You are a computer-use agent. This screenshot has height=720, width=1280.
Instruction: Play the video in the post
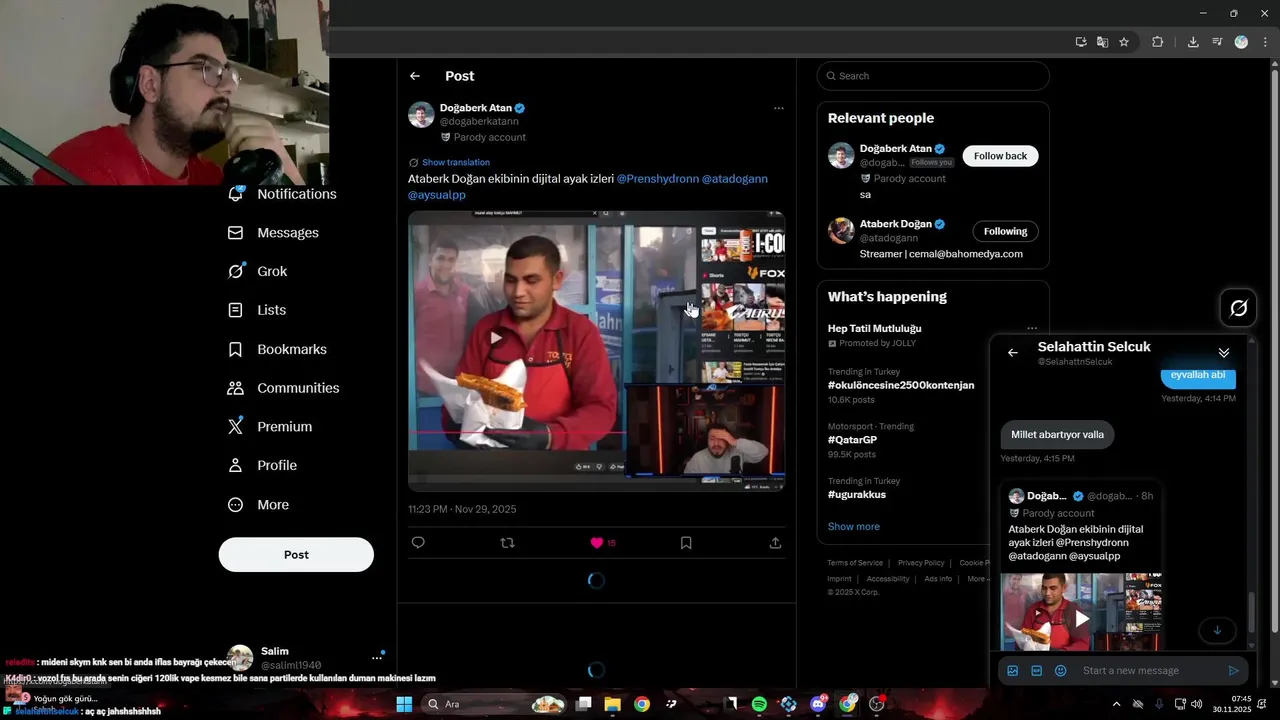(495, 338)
